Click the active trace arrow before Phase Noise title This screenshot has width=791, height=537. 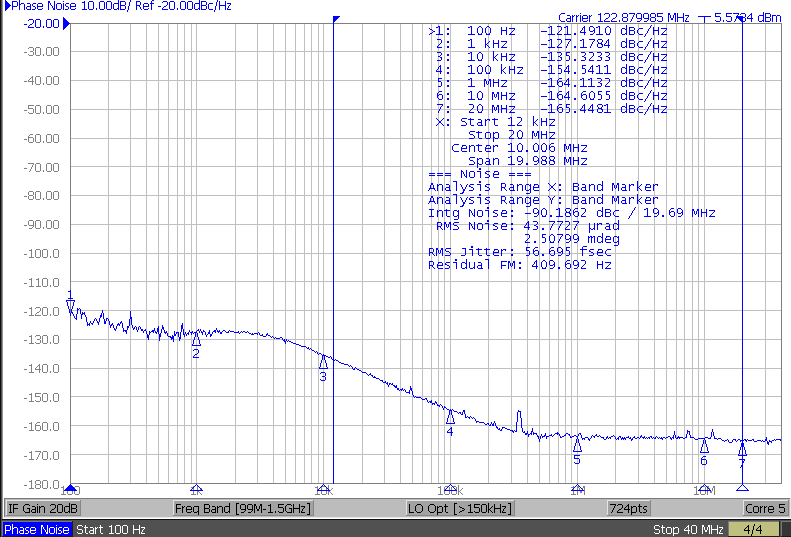[7, 6]
